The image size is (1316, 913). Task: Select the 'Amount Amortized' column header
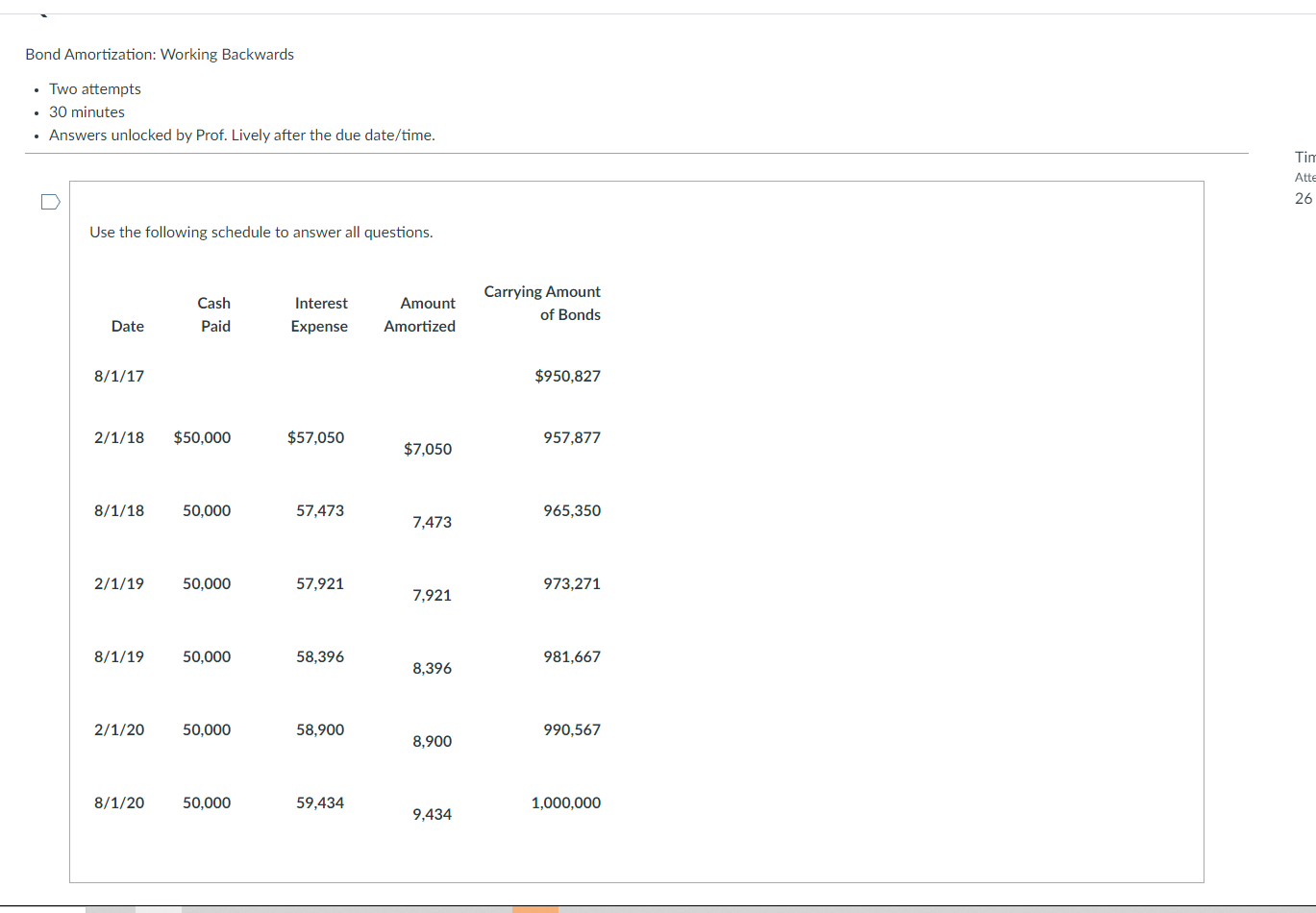420,315
